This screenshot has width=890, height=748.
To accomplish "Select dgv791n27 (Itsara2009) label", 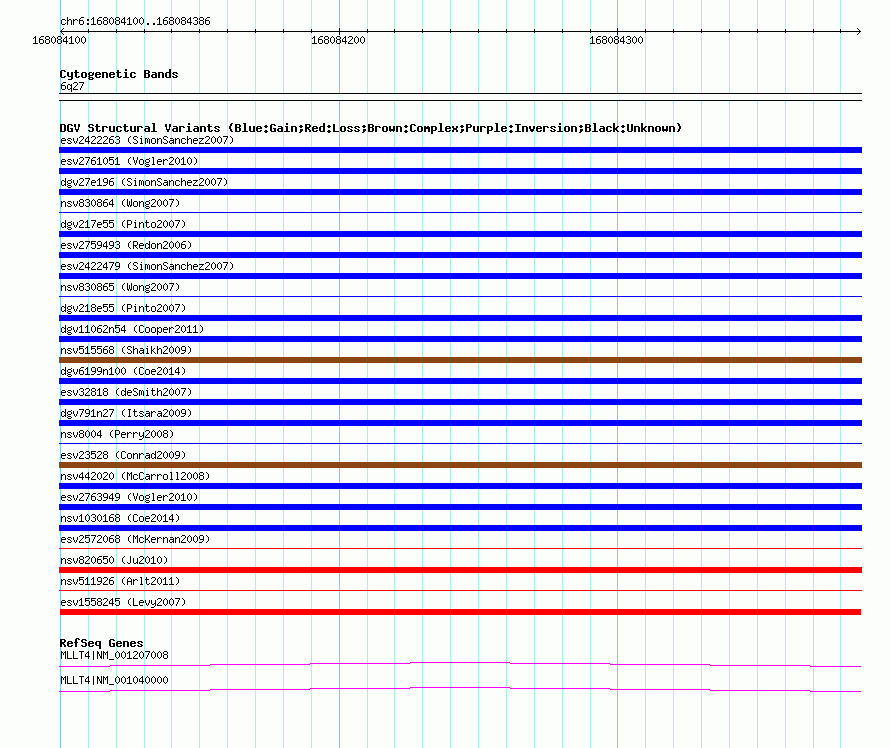I will [126, 413].
